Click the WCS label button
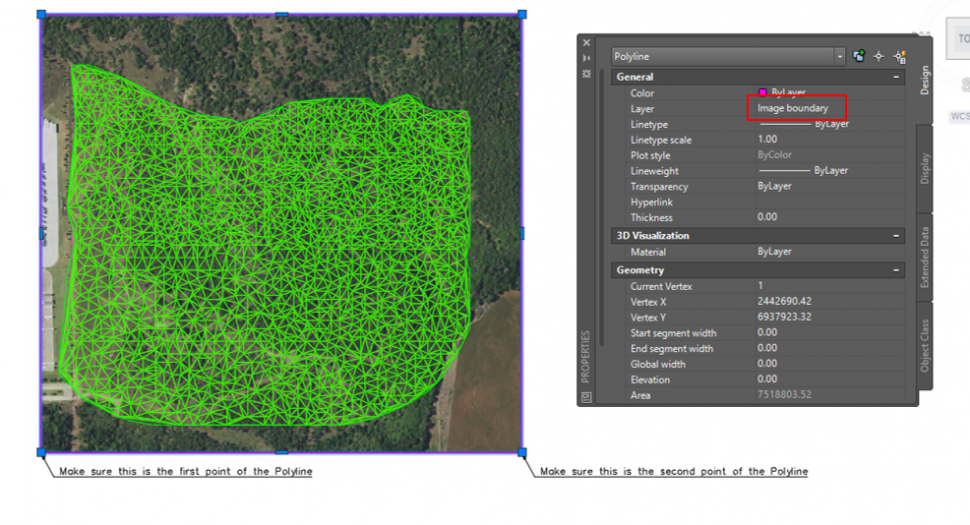Viewport: 970px width, 525px height. (x=959, y=116)
